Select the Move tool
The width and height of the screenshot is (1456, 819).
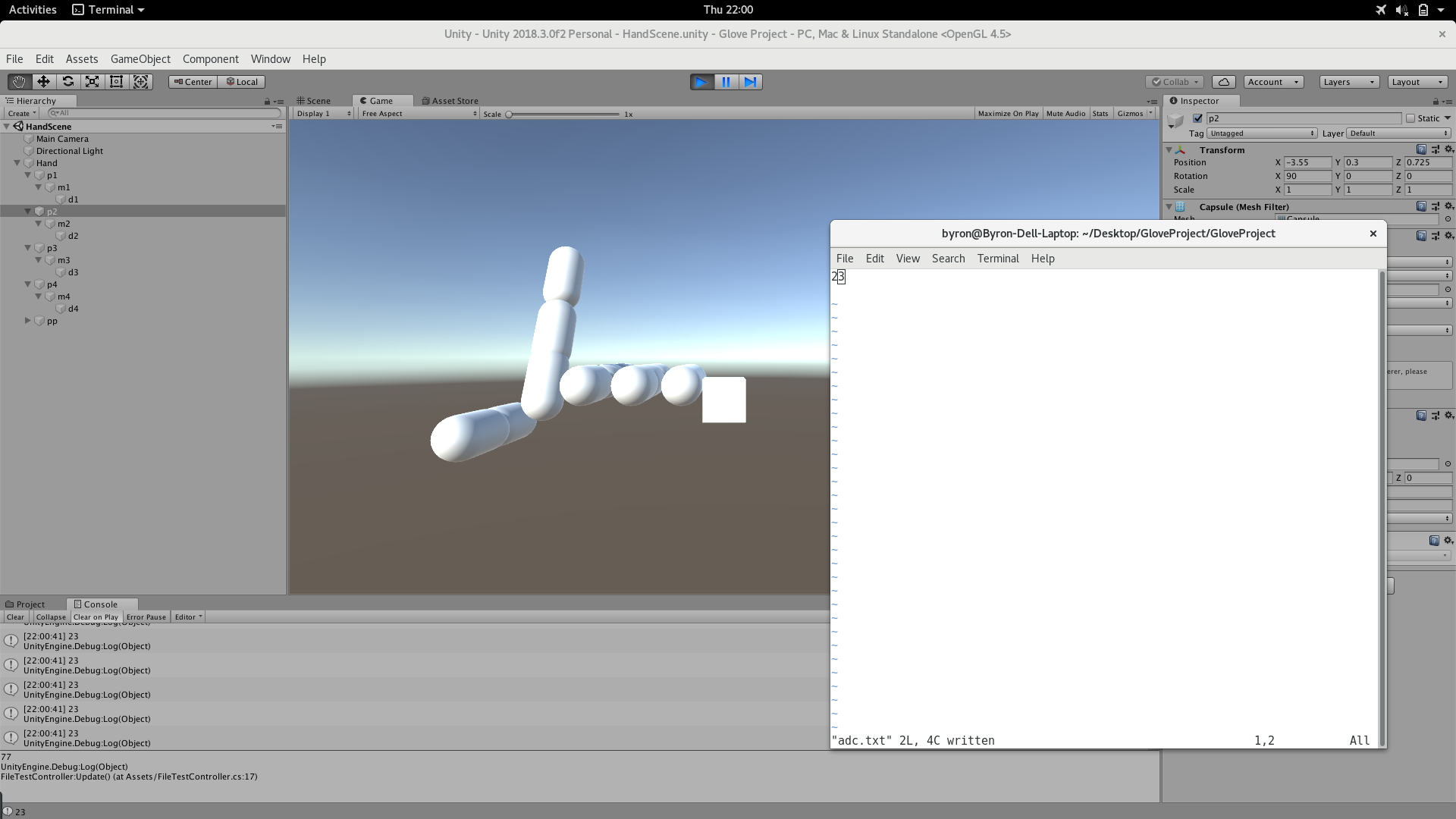point(43,82)
